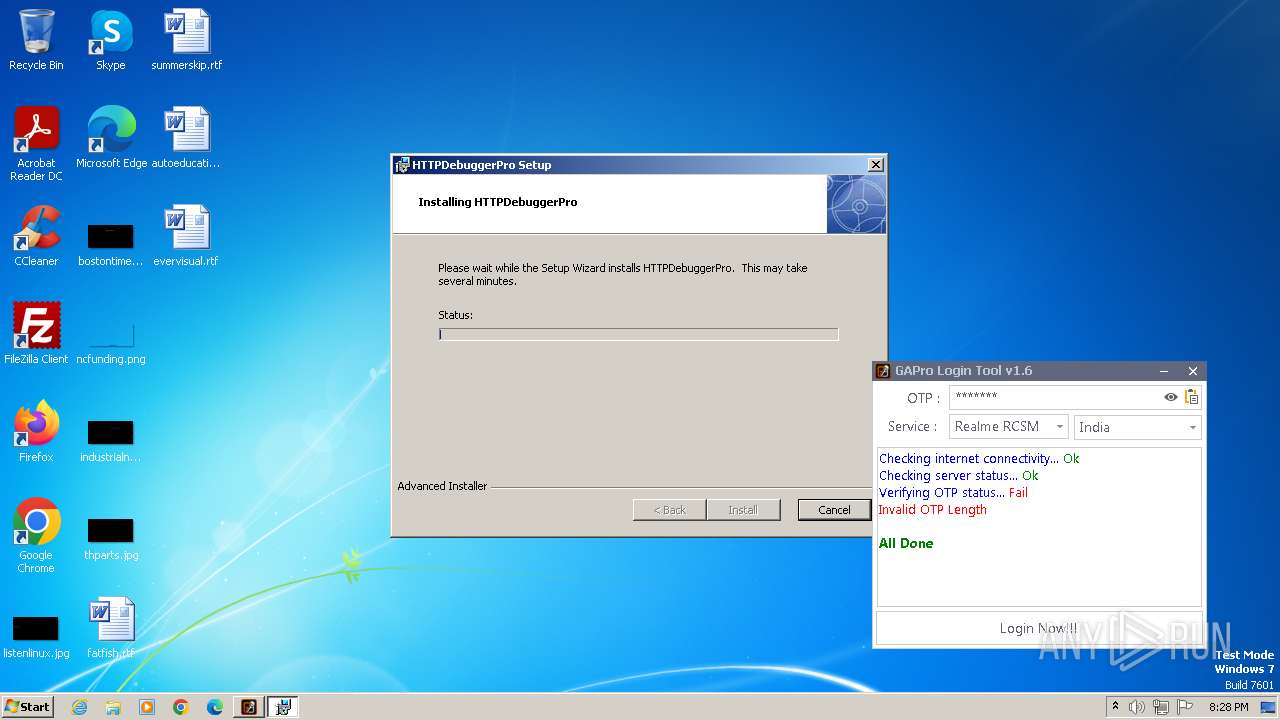The image size is (1280, 720).
Task: Select the autoeducati... rtf document icon
Action: (x=186, y=137)
